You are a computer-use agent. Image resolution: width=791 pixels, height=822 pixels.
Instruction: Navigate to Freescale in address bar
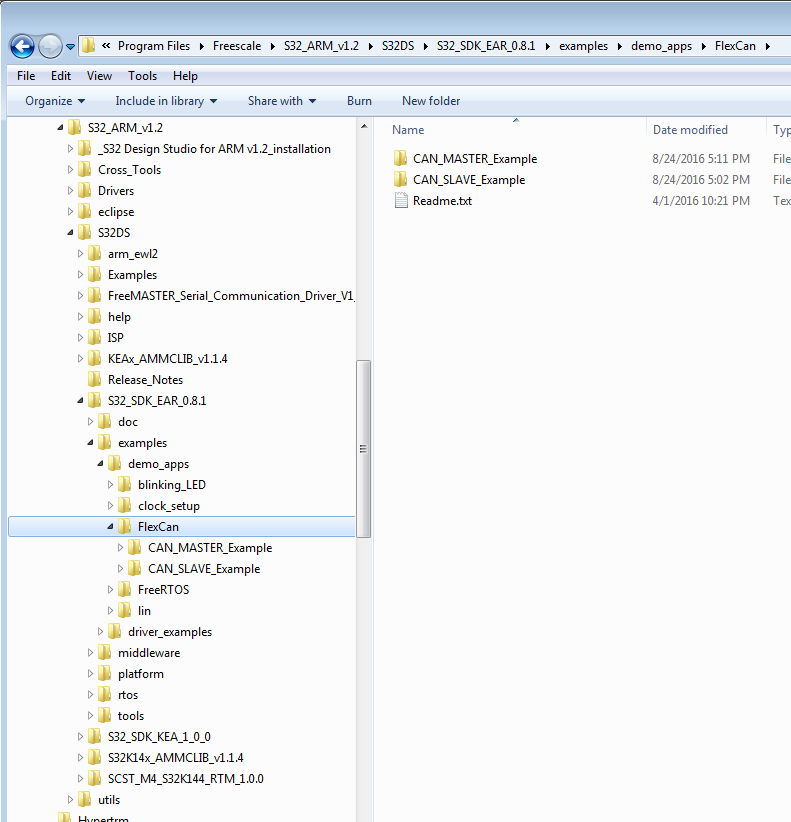click(x=237, y=46)
